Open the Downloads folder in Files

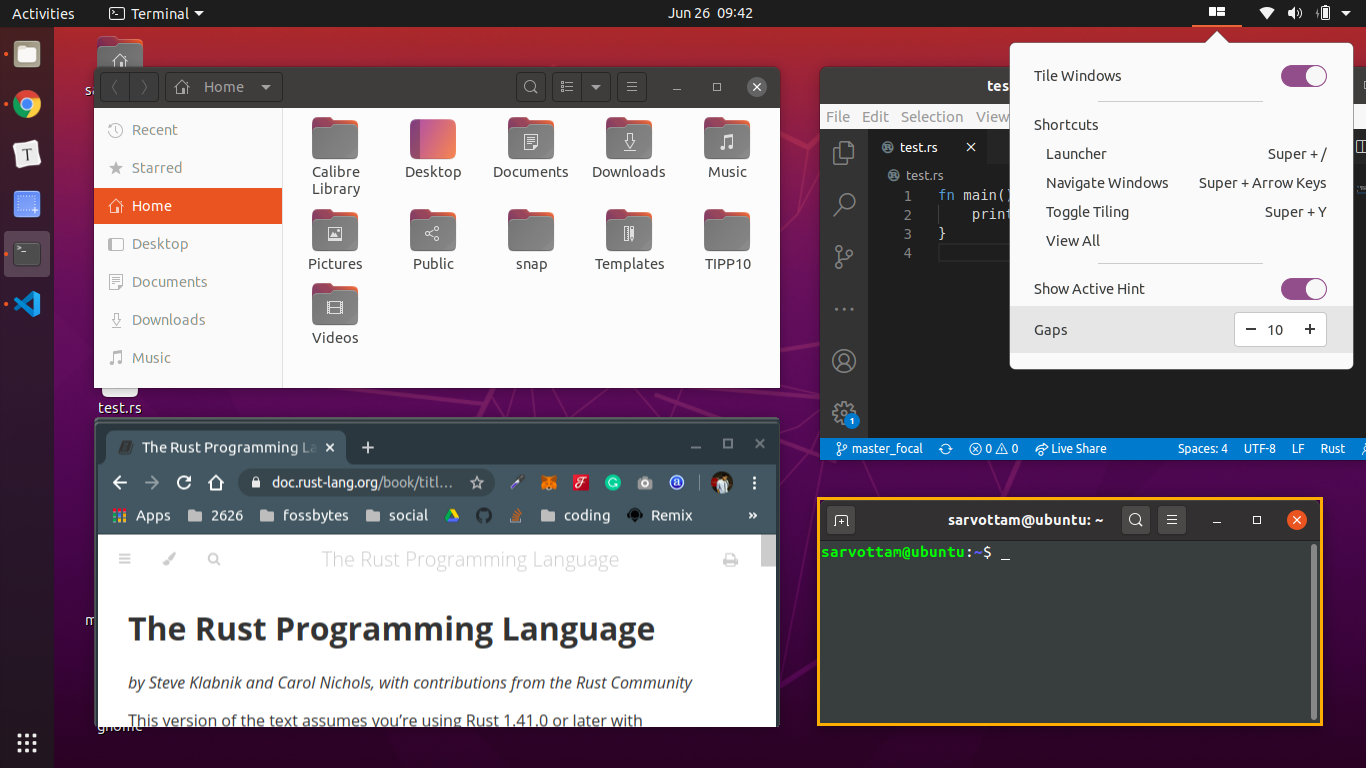click(629, 149)
